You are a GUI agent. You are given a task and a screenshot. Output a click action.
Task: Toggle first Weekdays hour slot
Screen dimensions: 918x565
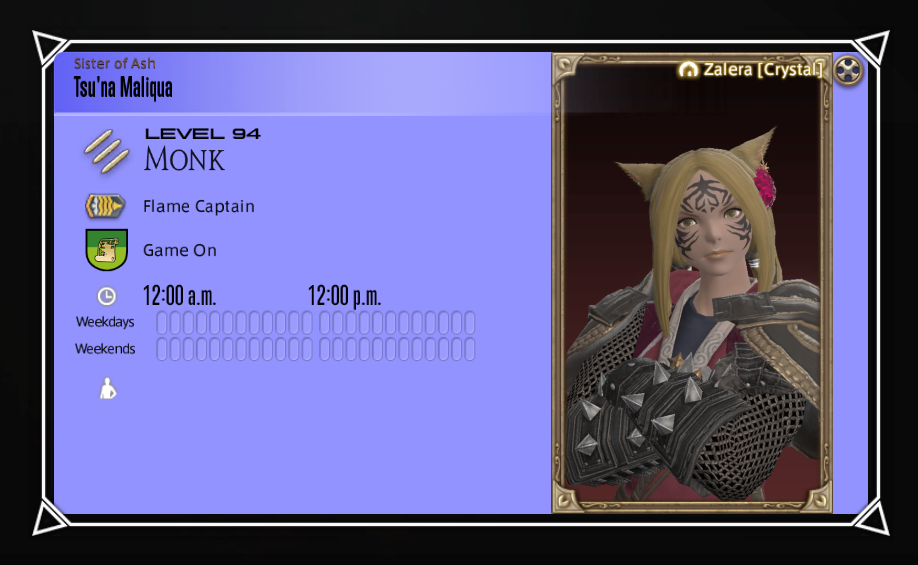[x=162, y=323]
